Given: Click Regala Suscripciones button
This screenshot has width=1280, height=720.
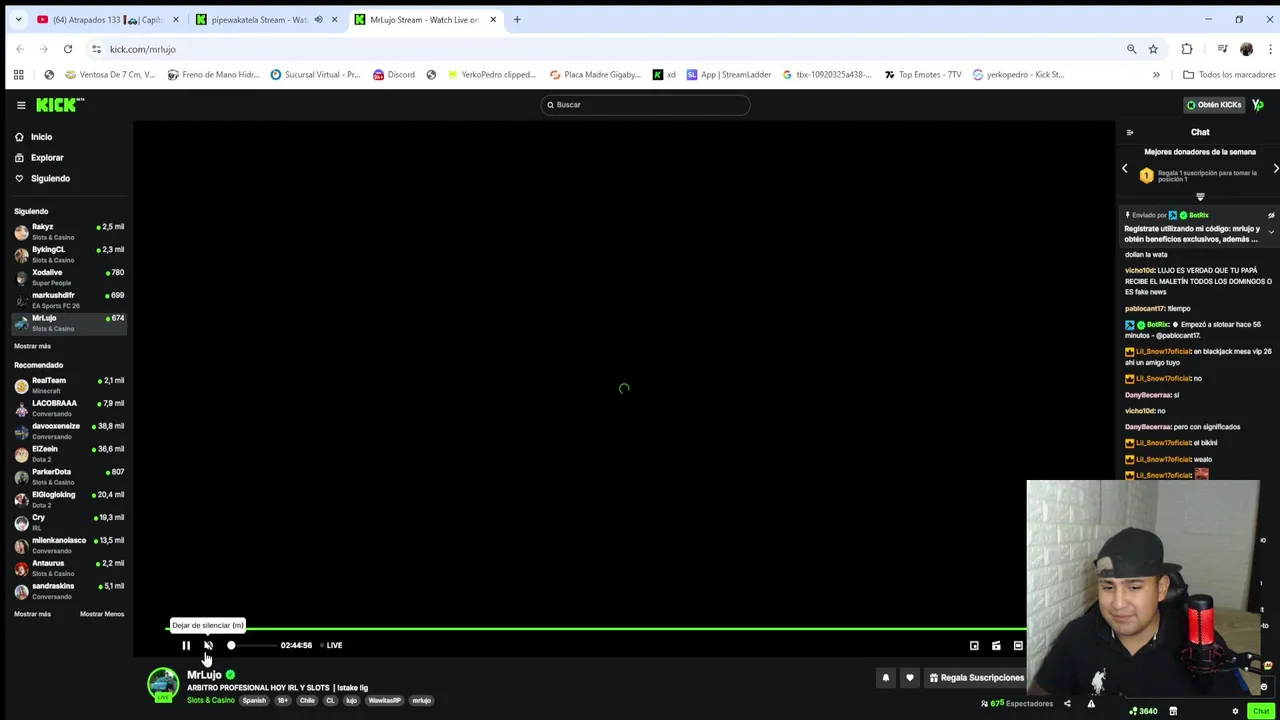Looking at the screenshot, I should [976, 678].
